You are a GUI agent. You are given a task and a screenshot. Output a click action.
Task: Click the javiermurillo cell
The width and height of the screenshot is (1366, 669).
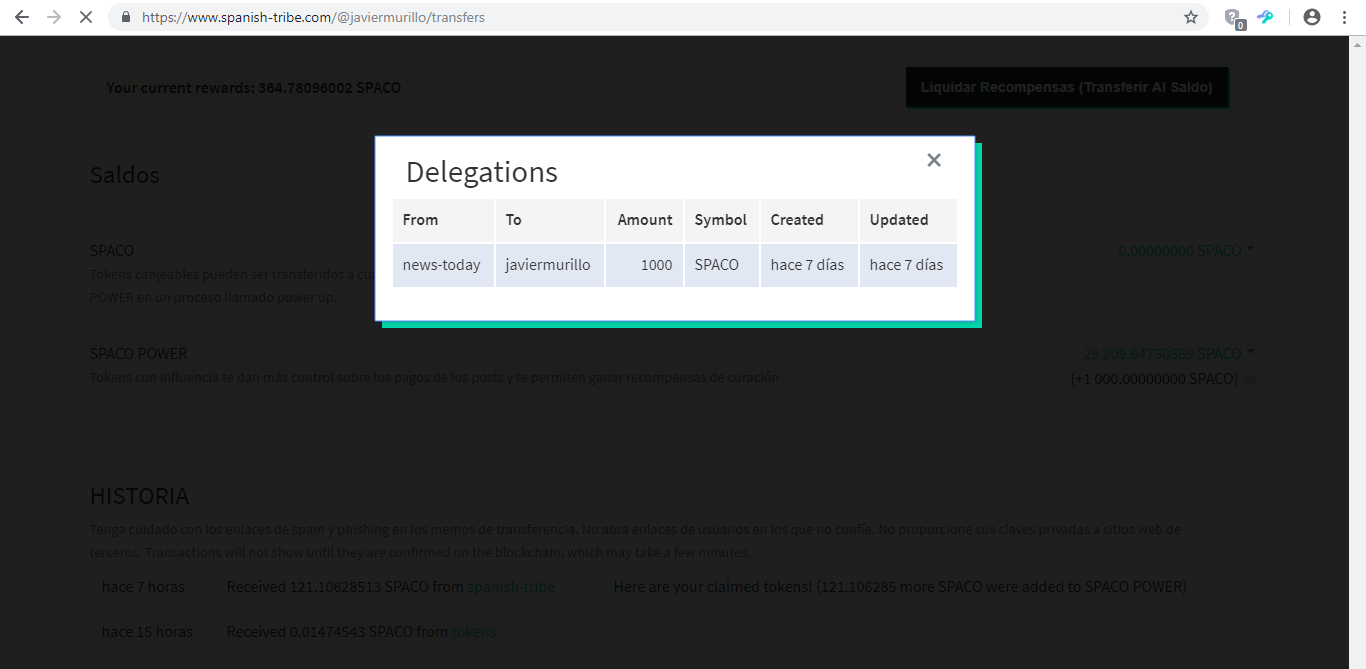pyautogui.click(x=550, y=265)
